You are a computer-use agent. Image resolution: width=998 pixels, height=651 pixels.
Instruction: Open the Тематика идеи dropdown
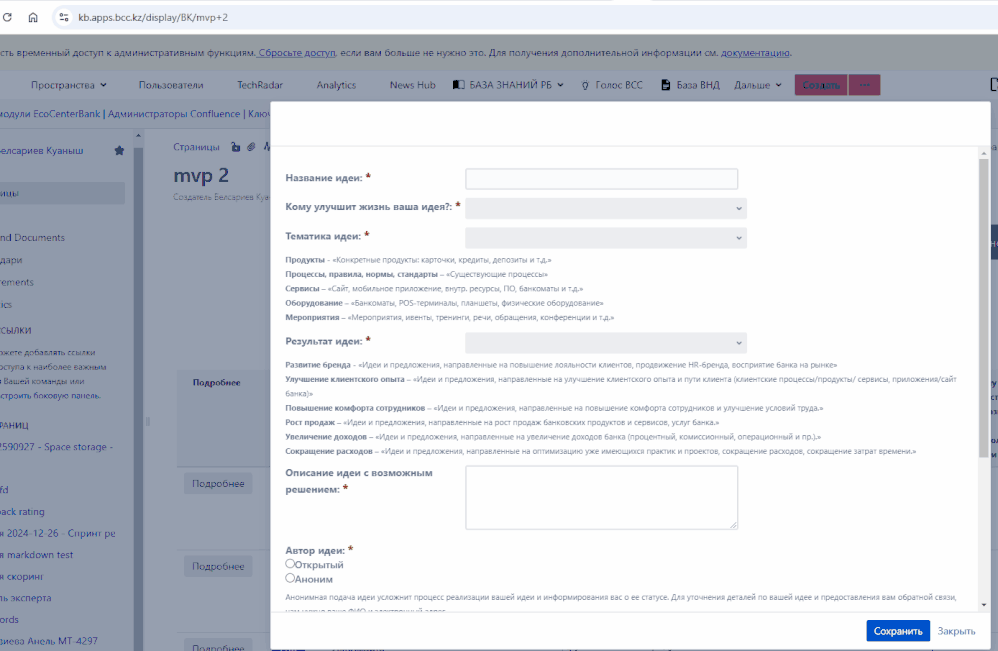point(606,238)
